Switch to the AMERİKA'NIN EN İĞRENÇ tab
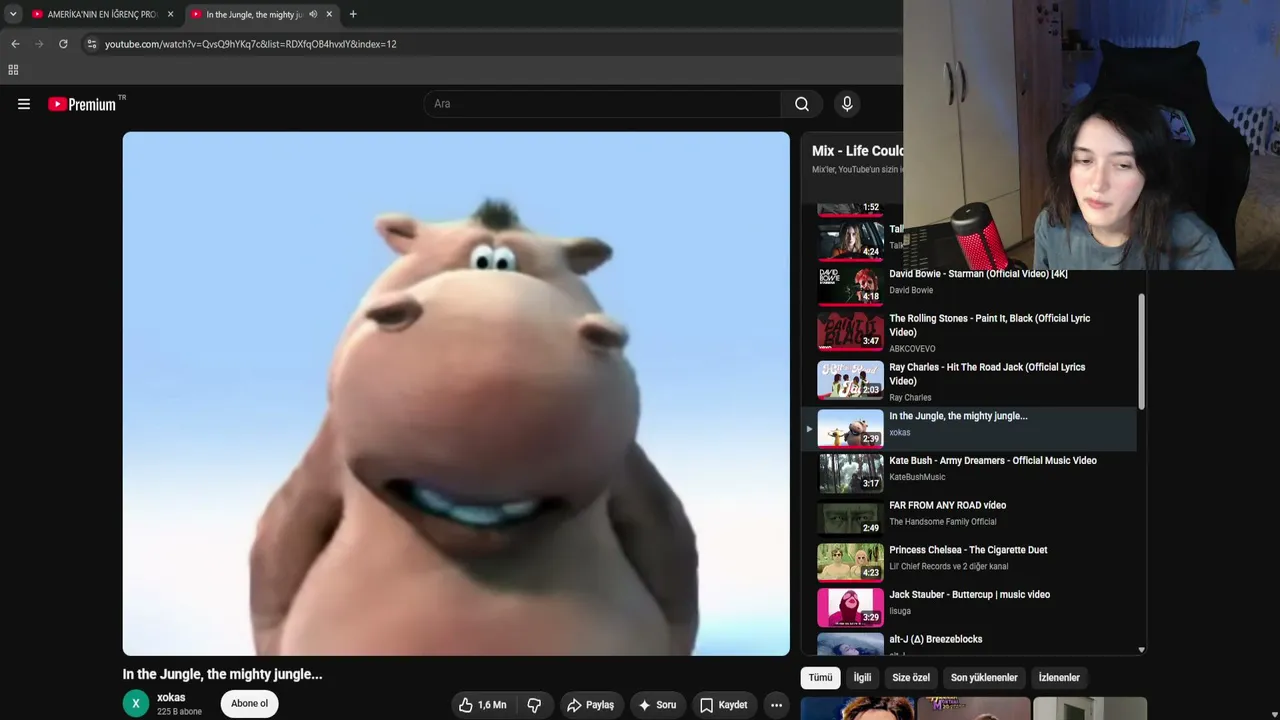Image resolution: width=1280 pixels, height=720 pixels. (x=103, y=14)
